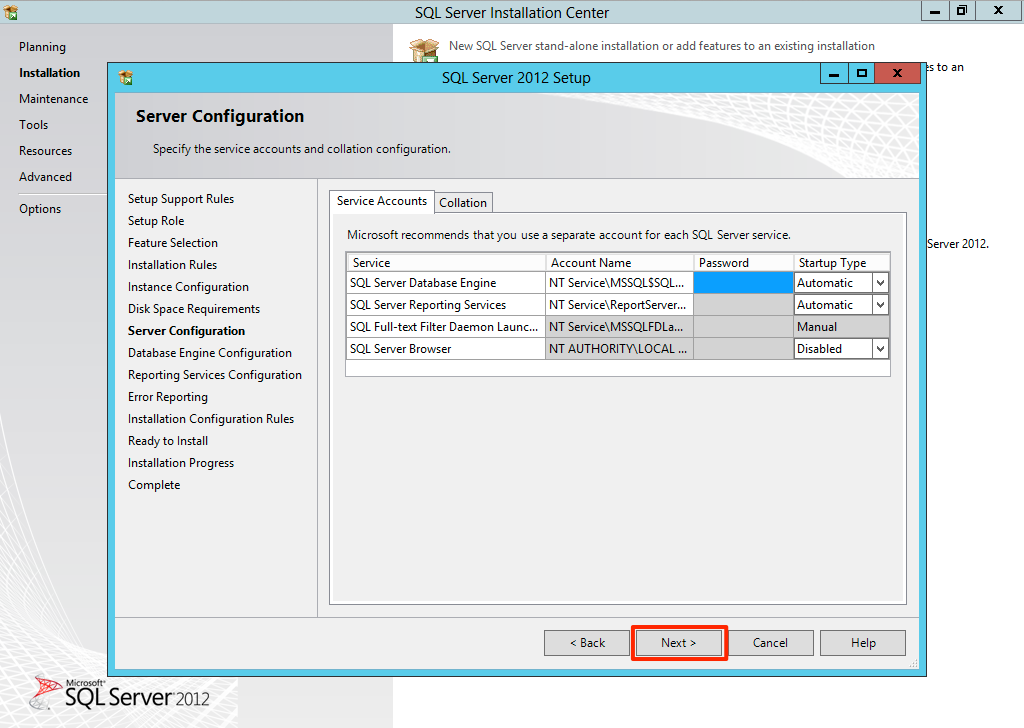This screenshot has width=1024, height=728.
Task: Open Database Engine startup type dropdown
Action: pyautogui.click(x=880, y=283)
